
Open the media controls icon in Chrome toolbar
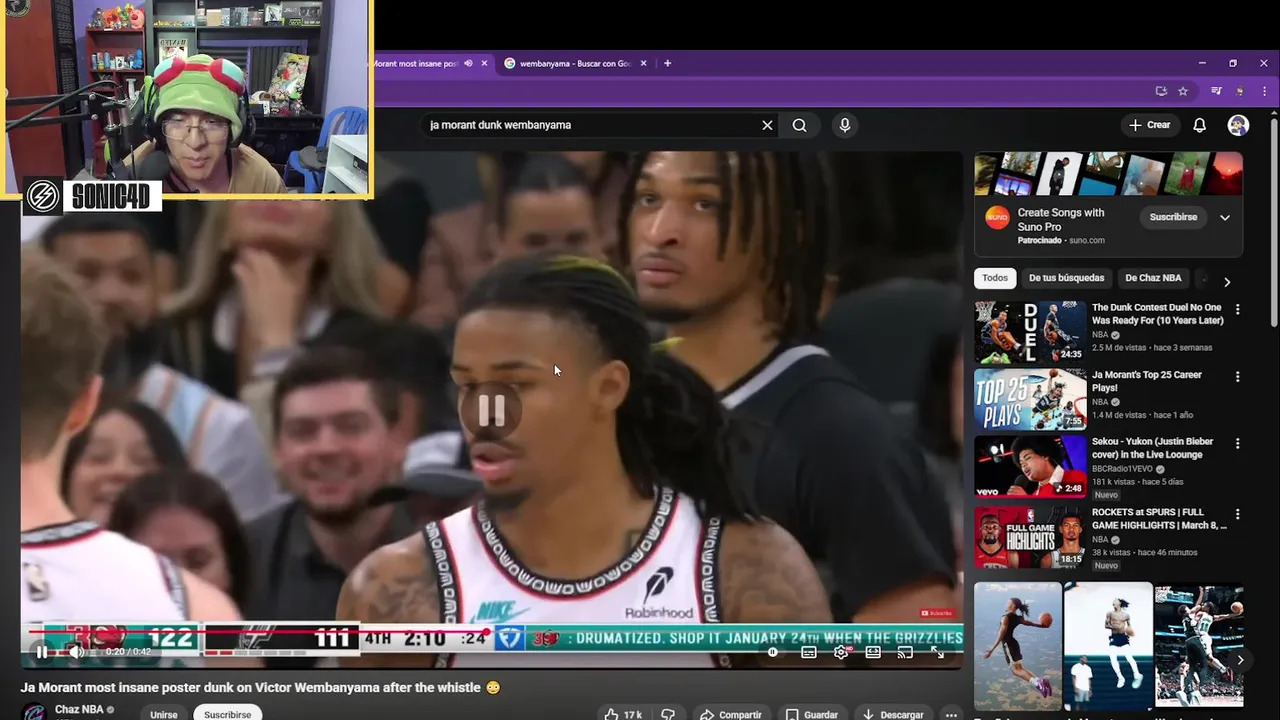[x=1216, y=91]
